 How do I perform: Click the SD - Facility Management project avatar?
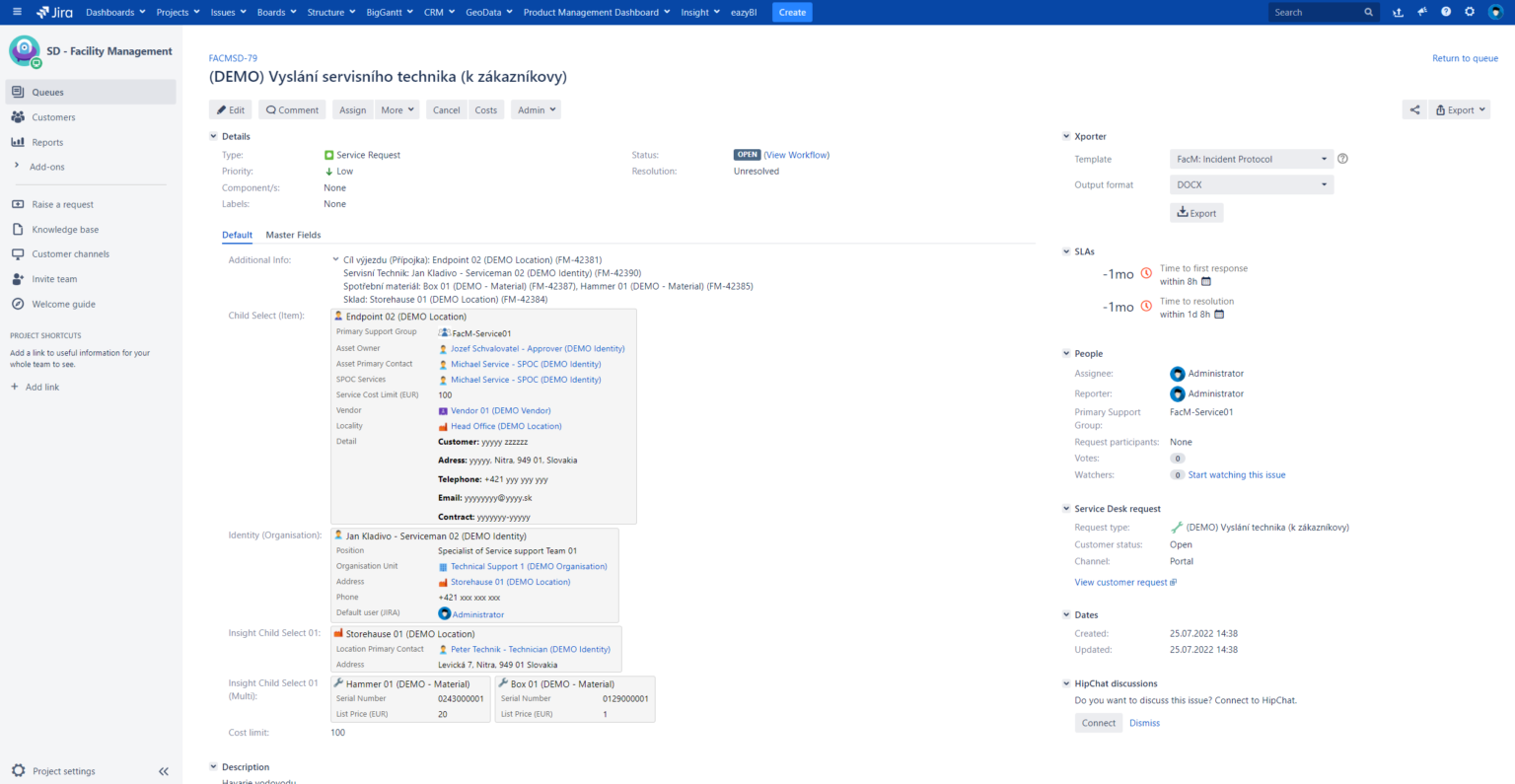pos(25,51)
